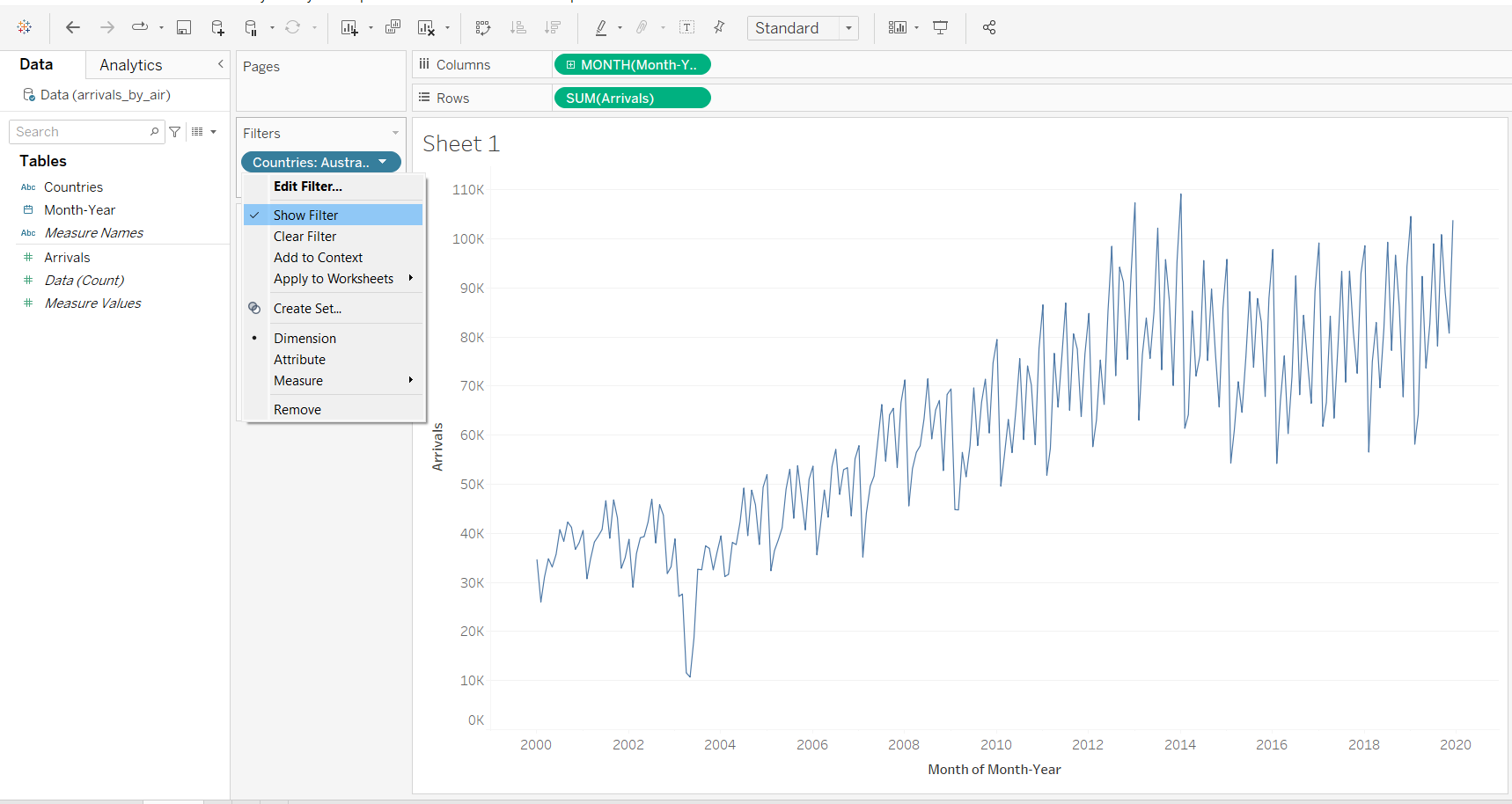Click the Duplicate worksheet icon

click(393, 28)
